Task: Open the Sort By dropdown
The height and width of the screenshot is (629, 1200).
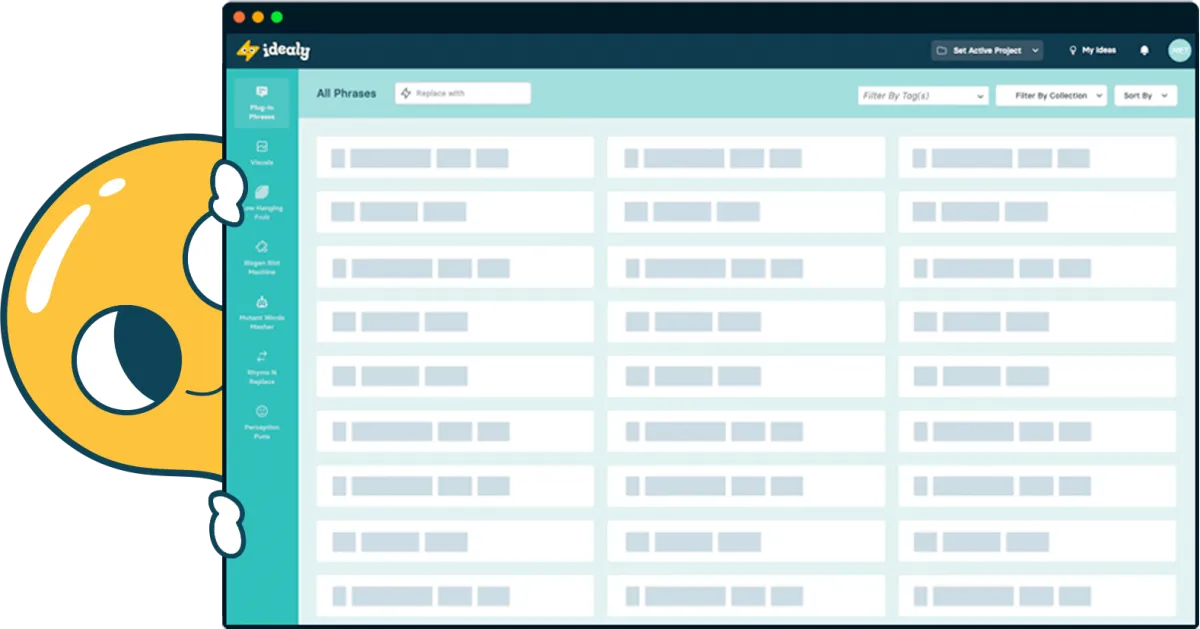Action: (x=1145, y=95)
